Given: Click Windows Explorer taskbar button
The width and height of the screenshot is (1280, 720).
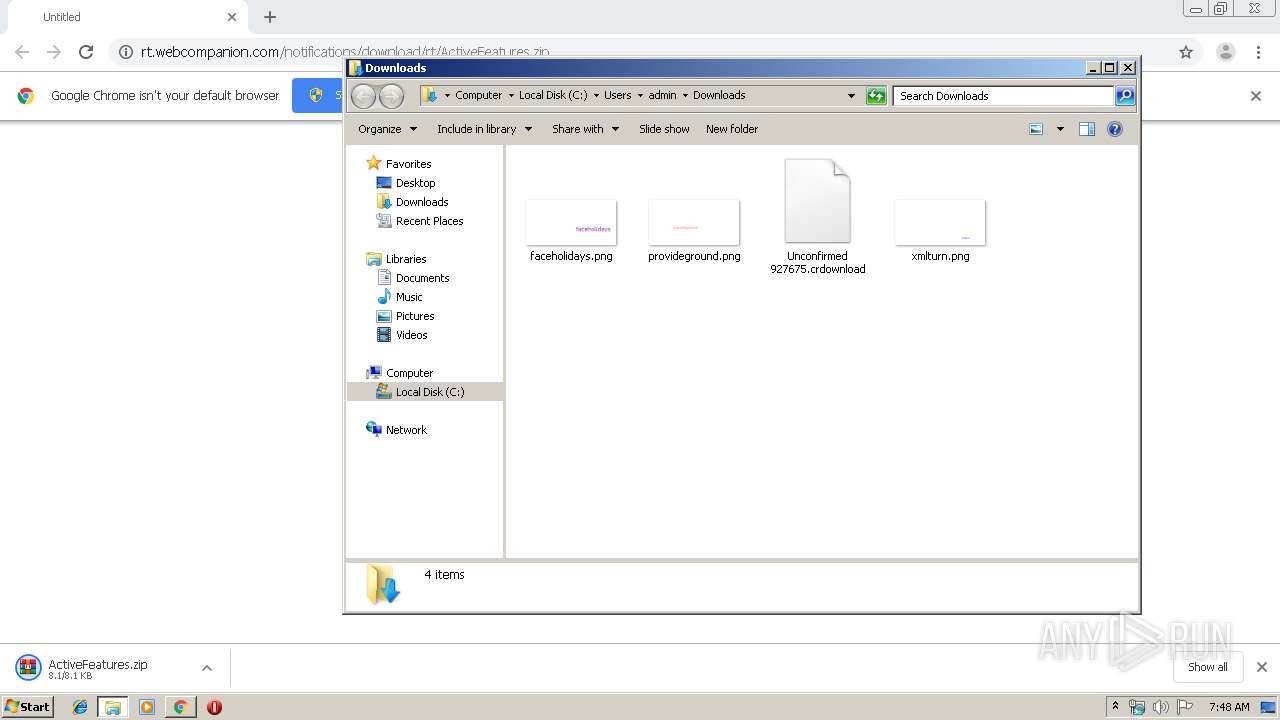Looking at the screenshot, I should [x=113, y=707].
